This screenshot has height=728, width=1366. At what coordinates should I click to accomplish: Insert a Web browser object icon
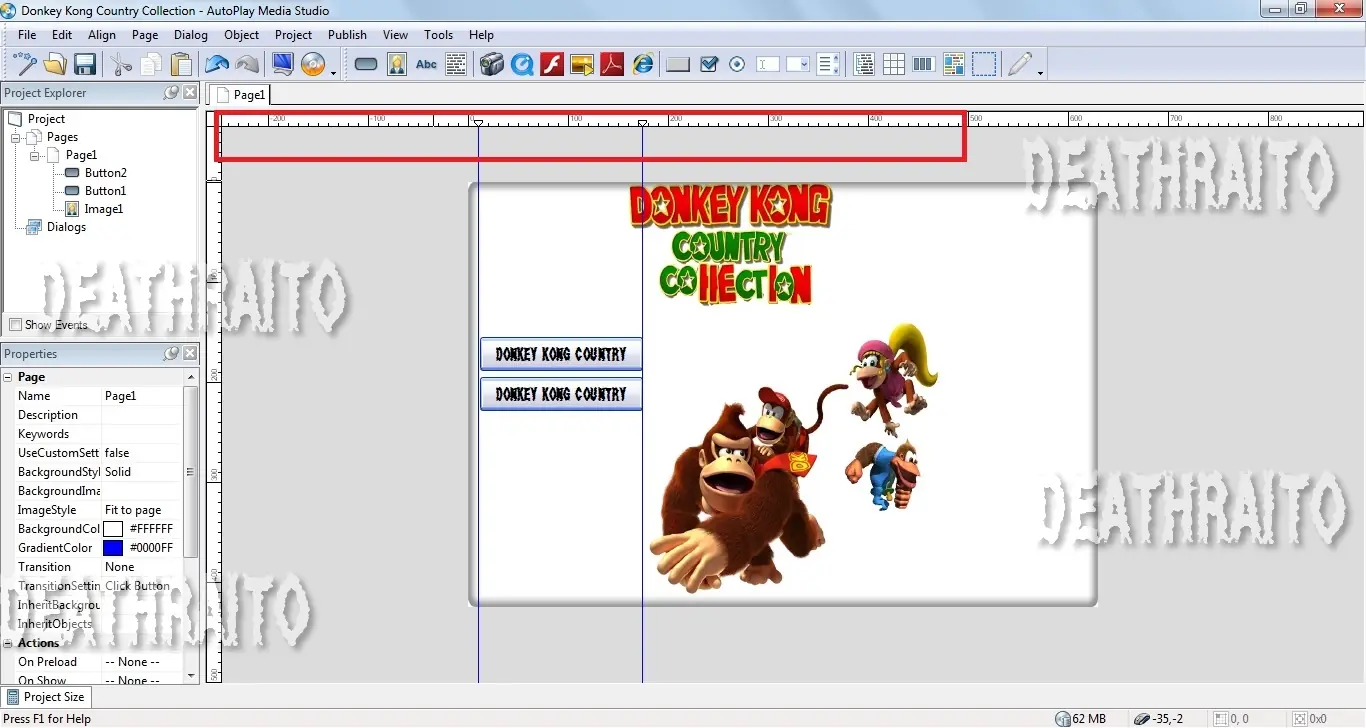[643, 64]
